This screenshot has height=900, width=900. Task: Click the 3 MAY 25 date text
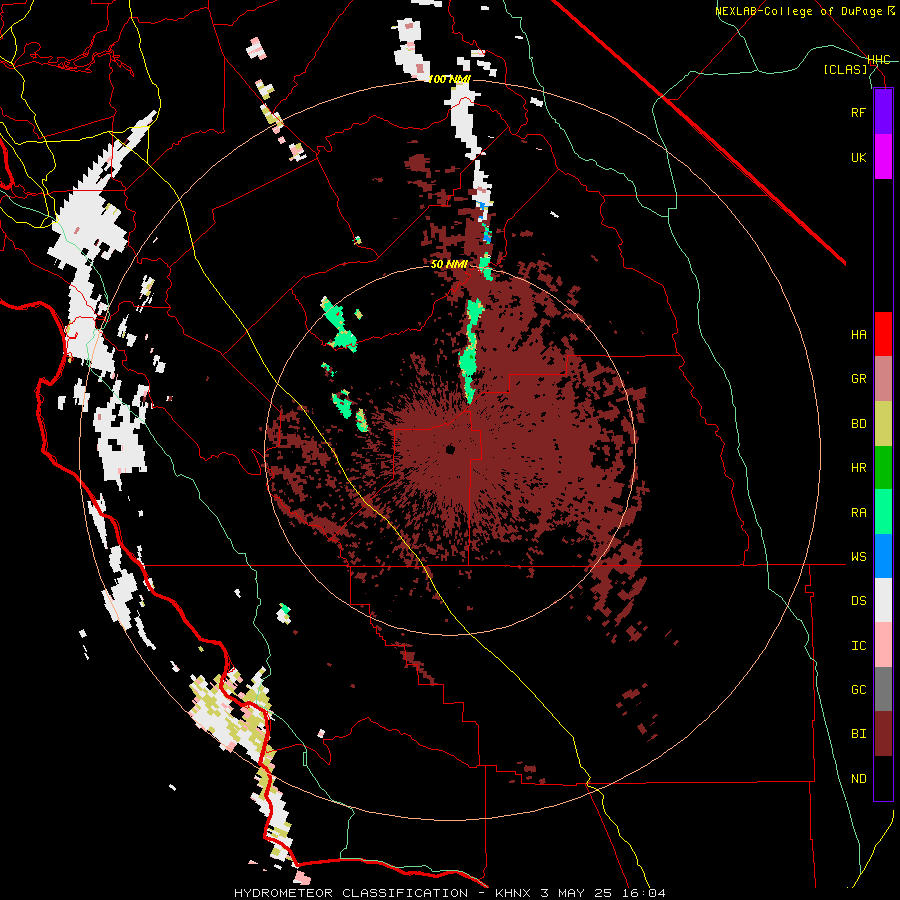(579, 893)
